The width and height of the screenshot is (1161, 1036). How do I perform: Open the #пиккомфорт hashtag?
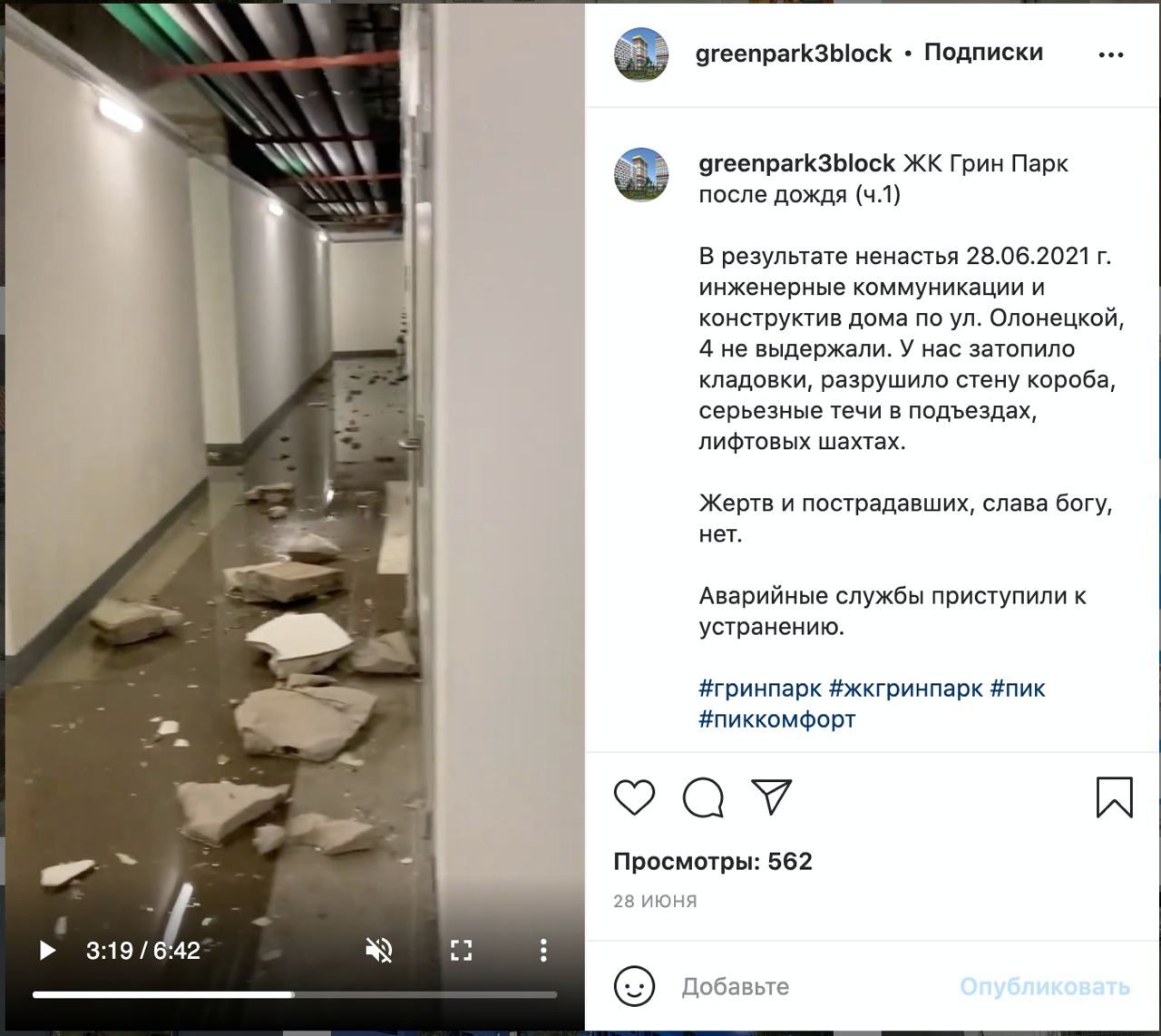click(777, 719)
